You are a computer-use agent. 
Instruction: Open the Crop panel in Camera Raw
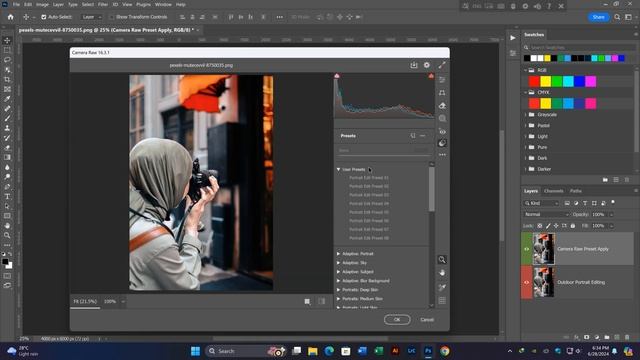click(442, 93)
